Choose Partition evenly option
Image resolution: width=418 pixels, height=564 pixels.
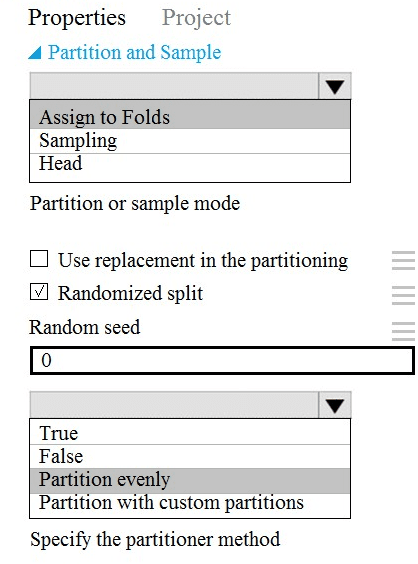coord(190,480)
